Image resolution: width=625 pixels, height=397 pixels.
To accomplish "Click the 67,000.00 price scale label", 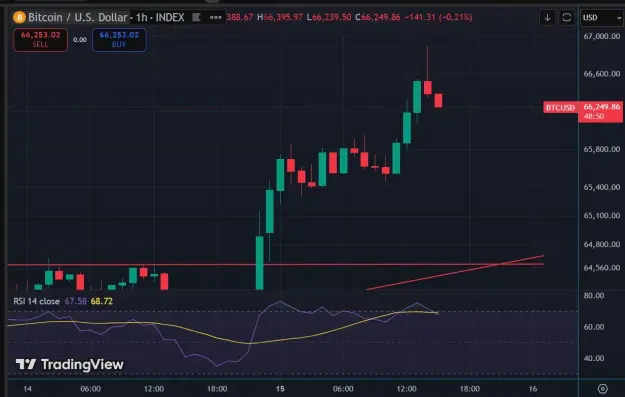I will click(x=602, y=36).
